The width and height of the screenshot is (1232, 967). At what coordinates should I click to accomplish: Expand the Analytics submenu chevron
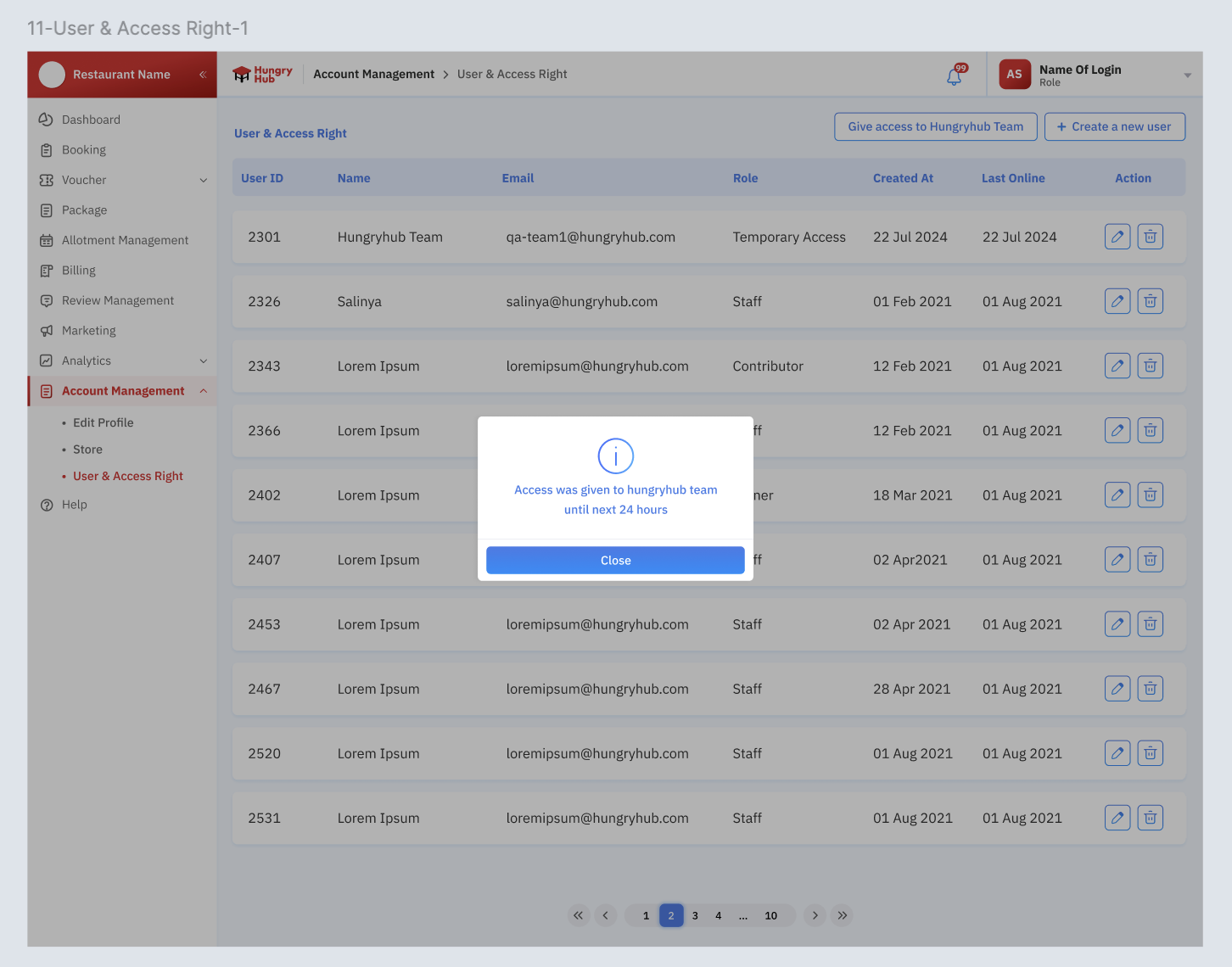(204, 361)
